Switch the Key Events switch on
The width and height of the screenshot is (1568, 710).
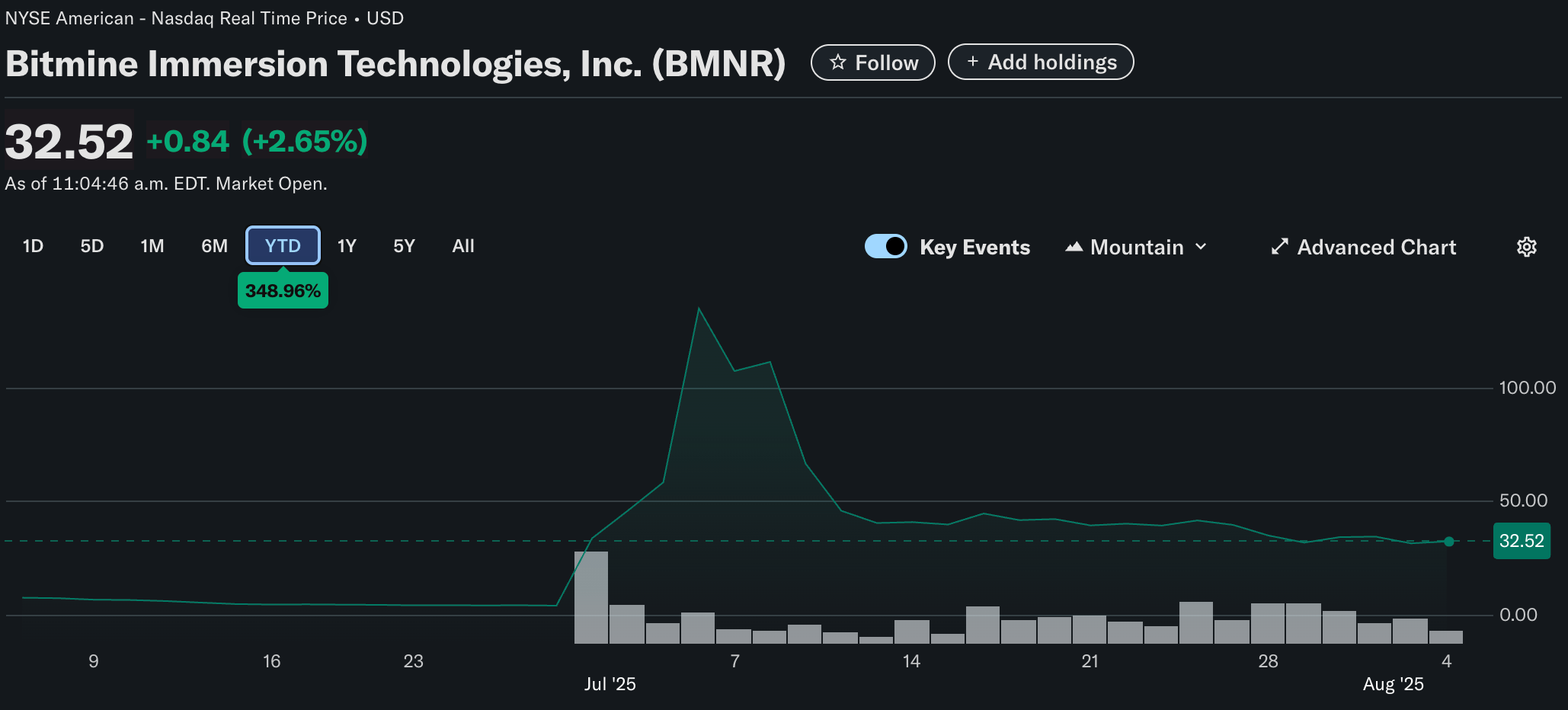(x=885, y=246)
